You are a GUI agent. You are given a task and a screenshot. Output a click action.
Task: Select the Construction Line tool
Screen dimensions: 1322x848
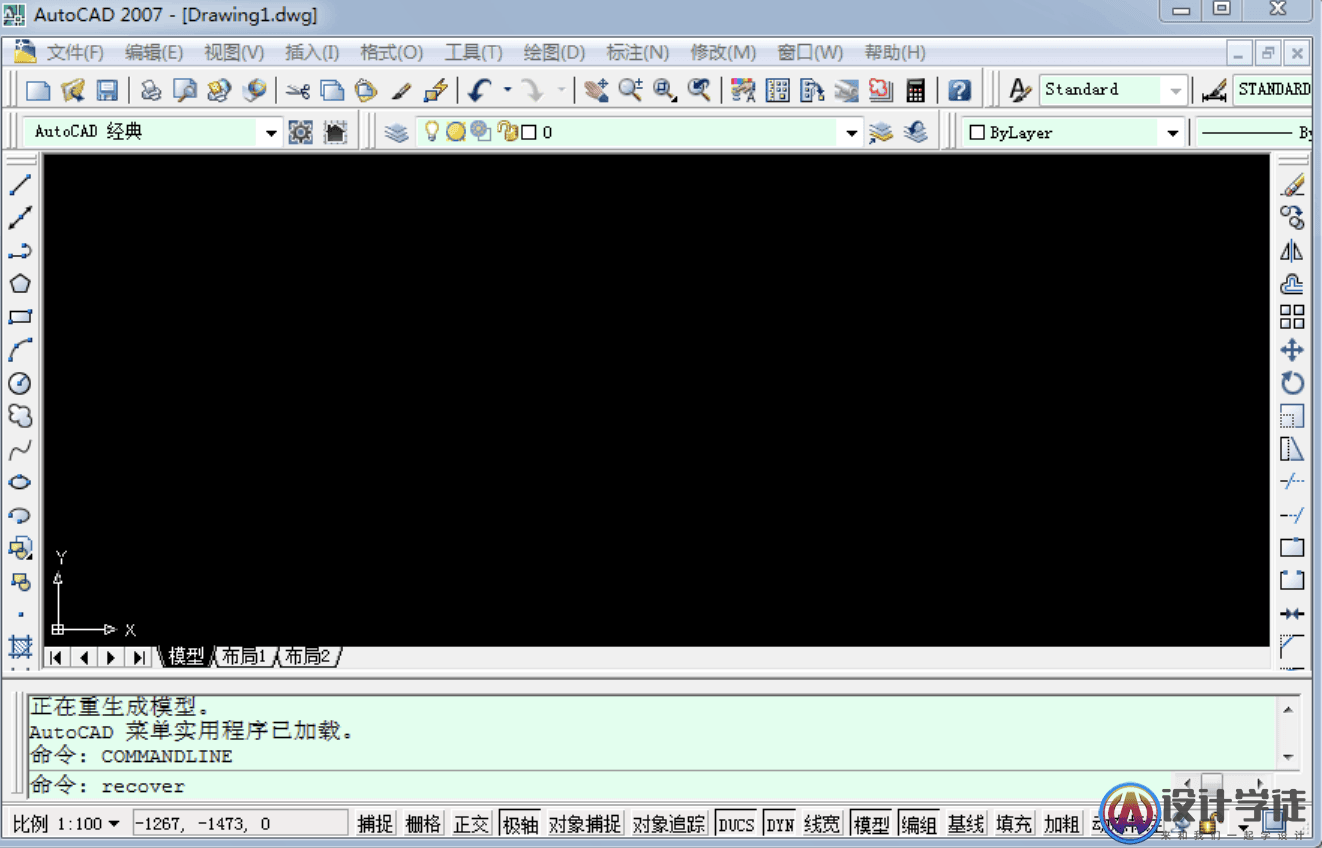click(20, 218)
